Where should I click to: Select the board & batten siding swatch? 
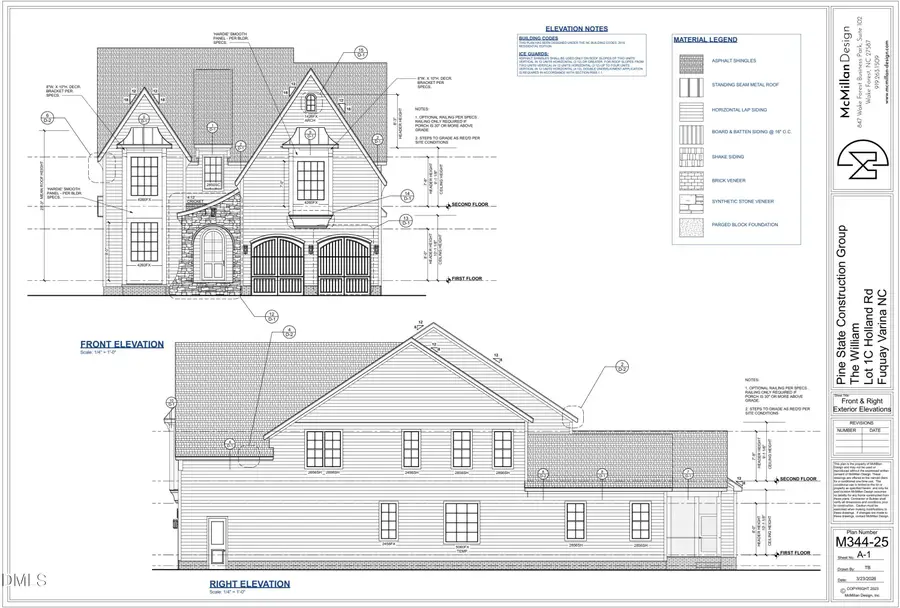click(691, 135)
